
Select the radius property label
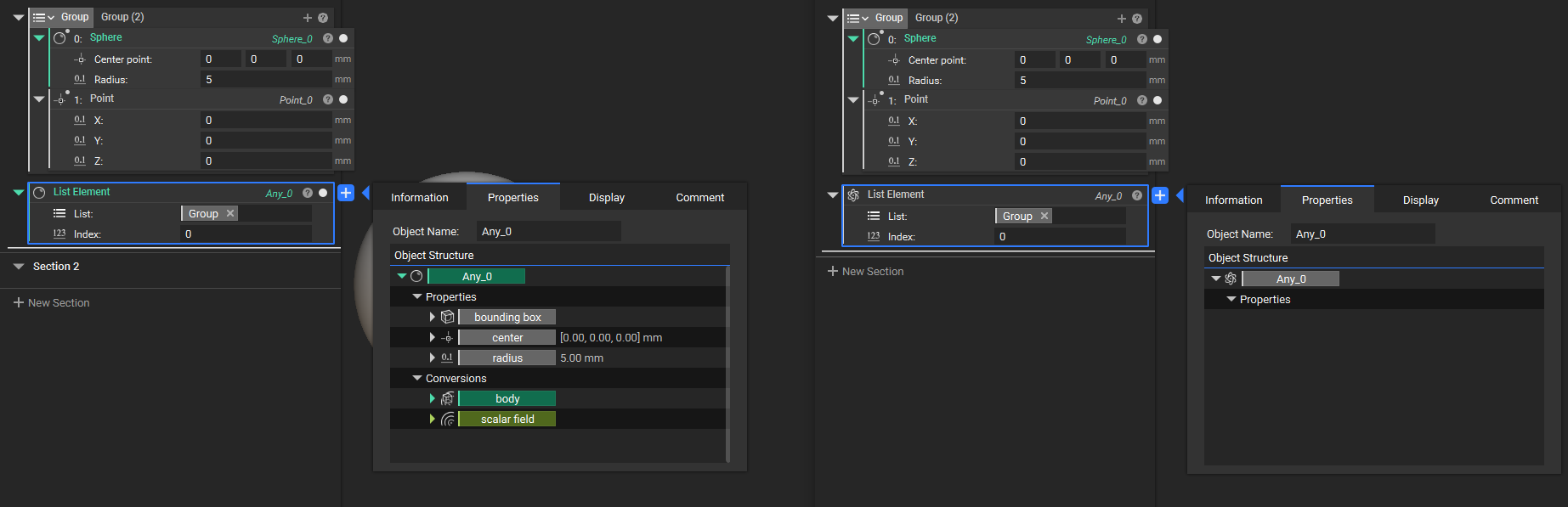(x=507, y=358)
